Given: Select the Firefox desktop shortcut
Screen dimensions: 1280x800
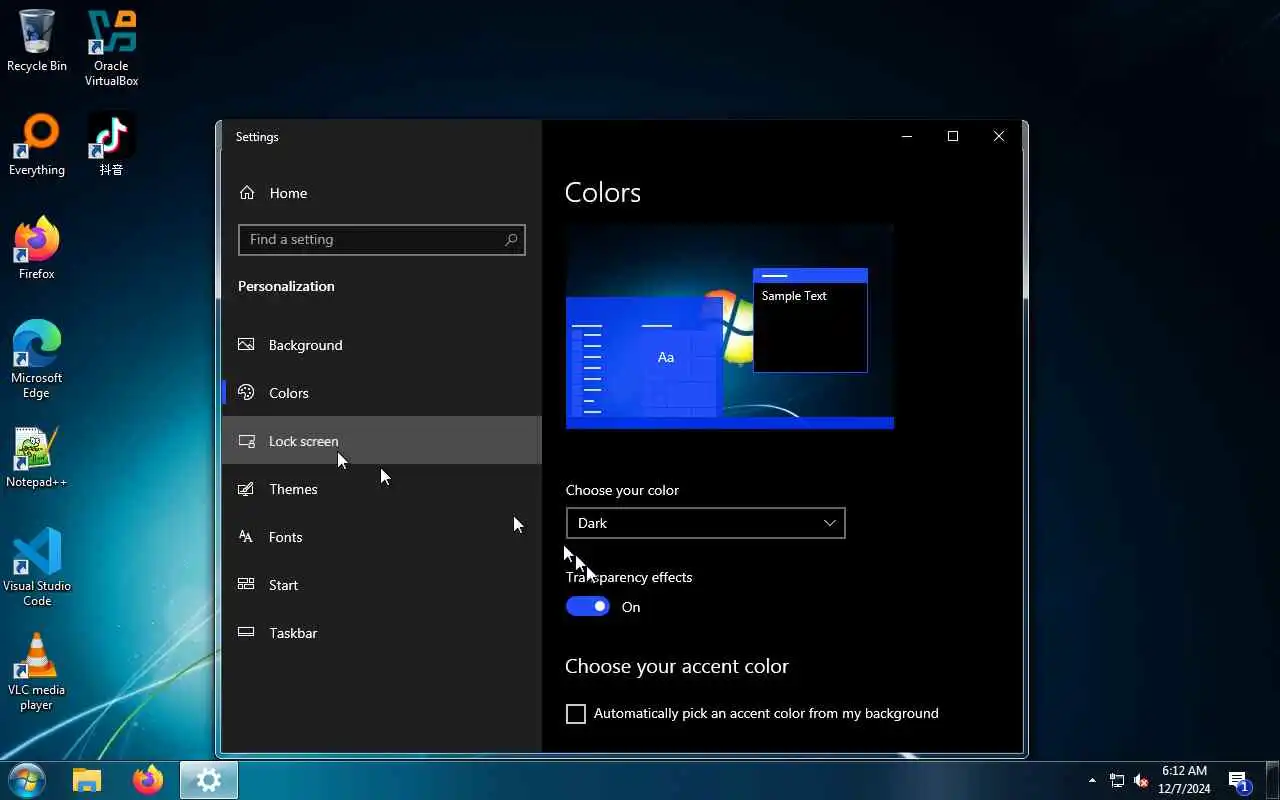Looking at the screenshot, I should pos(37,249).
